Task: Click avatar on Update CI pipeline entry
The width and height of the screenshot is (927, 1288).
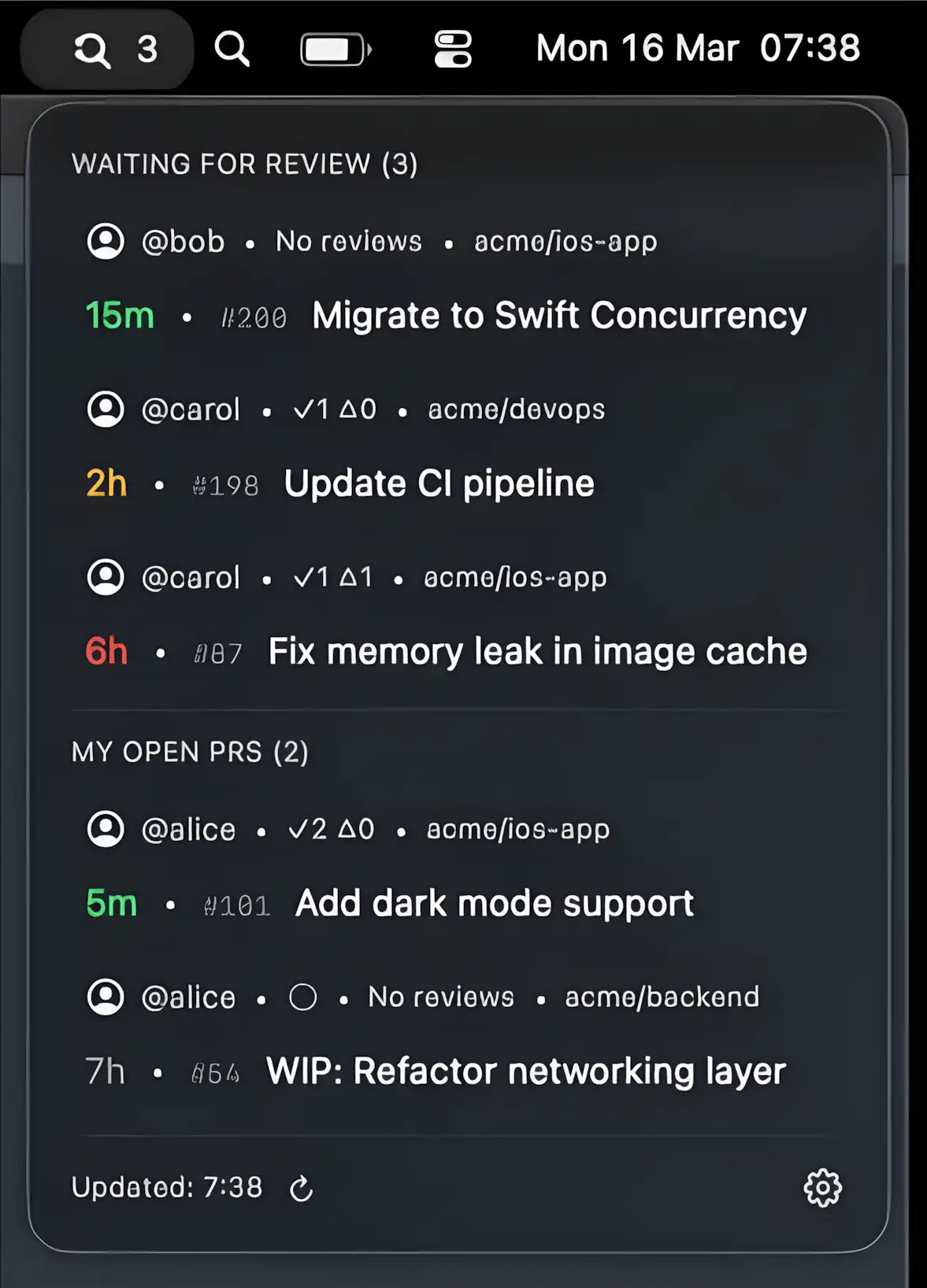Action: pyautogui.click(x=106, y=409)
